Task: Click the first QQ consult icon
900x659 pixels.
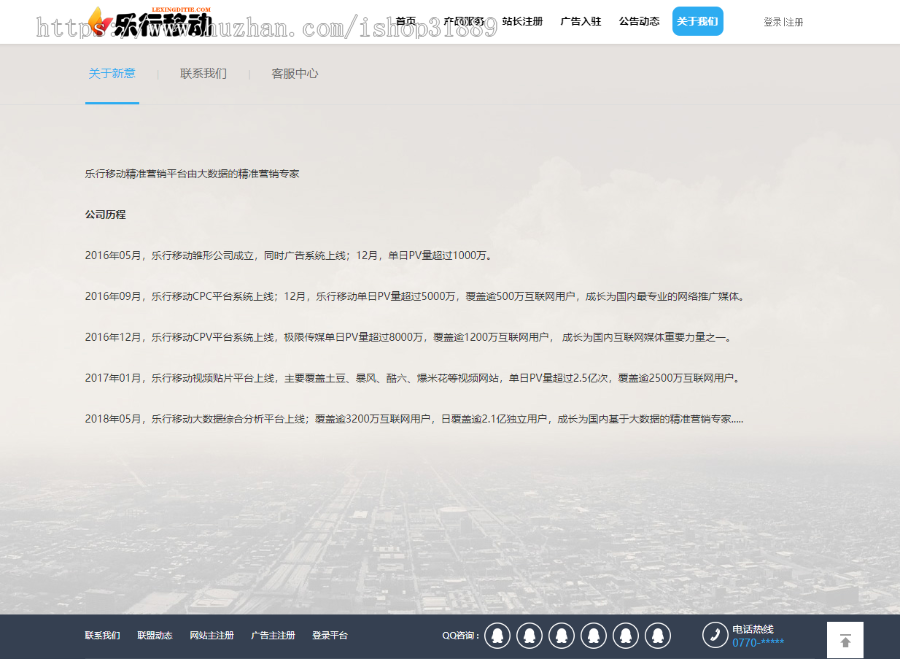Action: tap(498, 635)
